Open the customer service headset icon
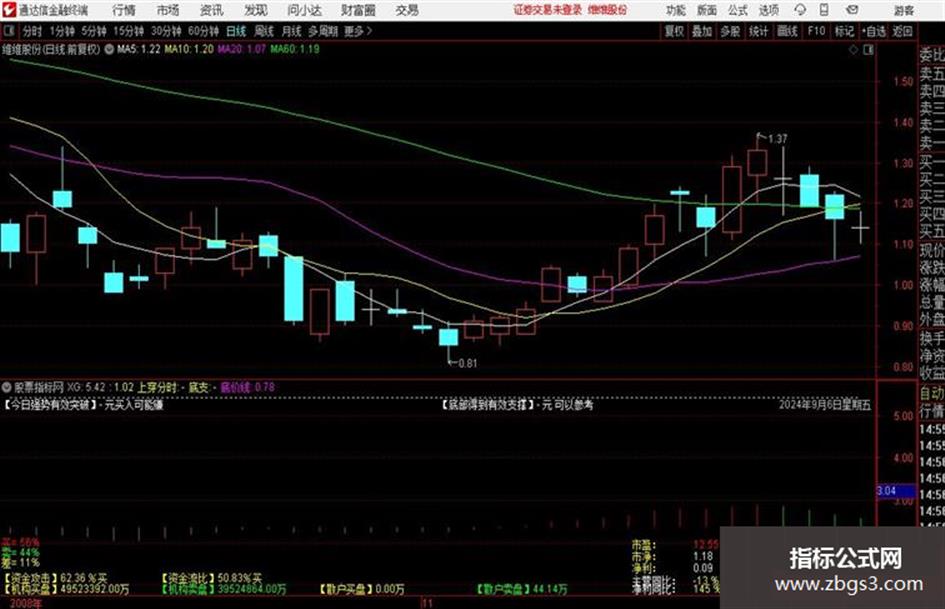The height and width of the screenshot is (609, 945). [800, 10]
